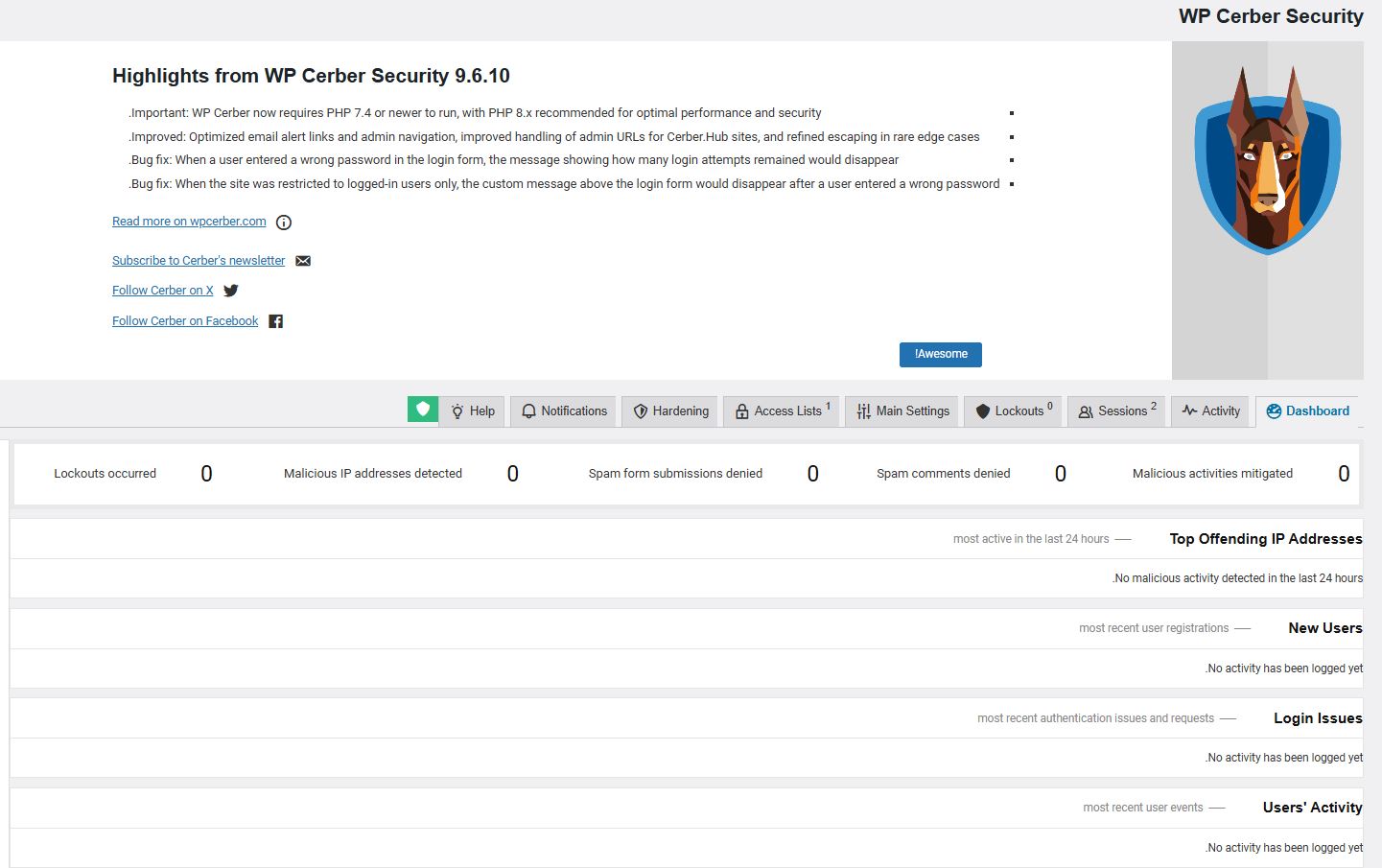Click the Facebook logo icon
This screenshot has width=1382, height=868.
tap(276, 321)
